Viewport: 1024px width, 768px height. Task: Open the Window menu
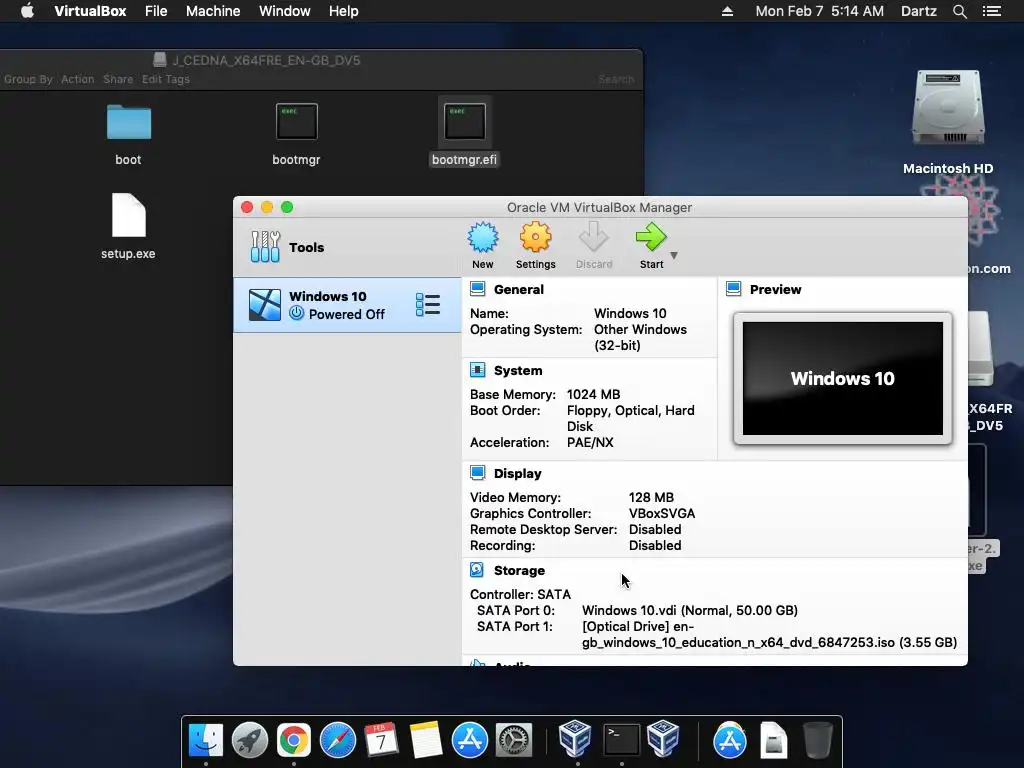click(285, 11)
